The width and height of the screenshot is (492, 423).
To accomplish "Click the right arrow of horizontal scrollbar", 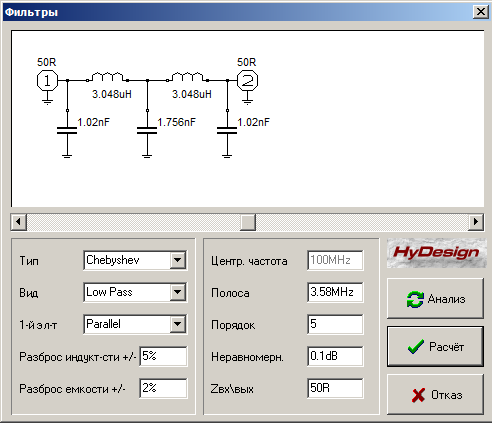I will 476,222.
